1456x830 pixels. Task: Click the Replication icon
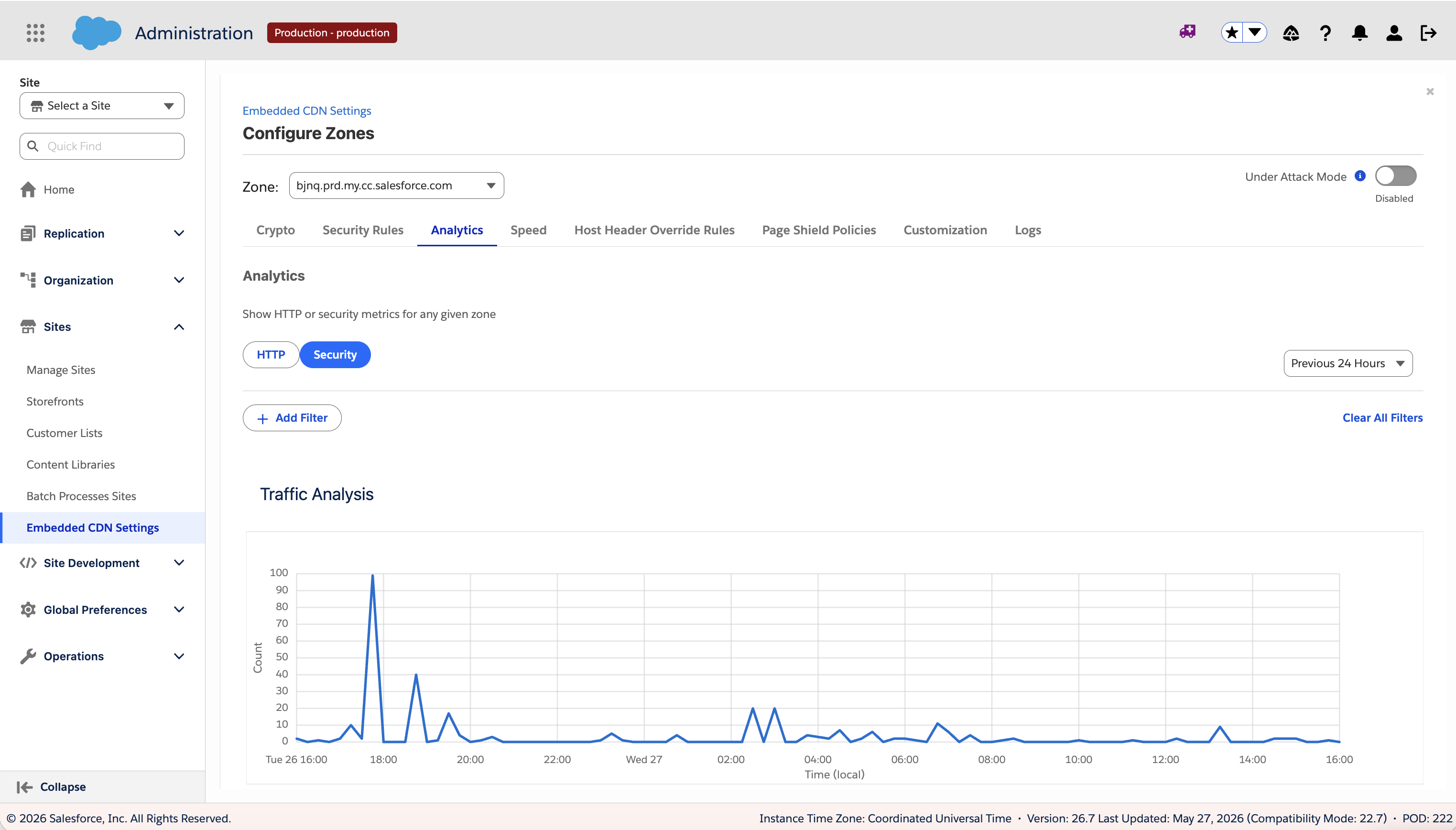28,233
